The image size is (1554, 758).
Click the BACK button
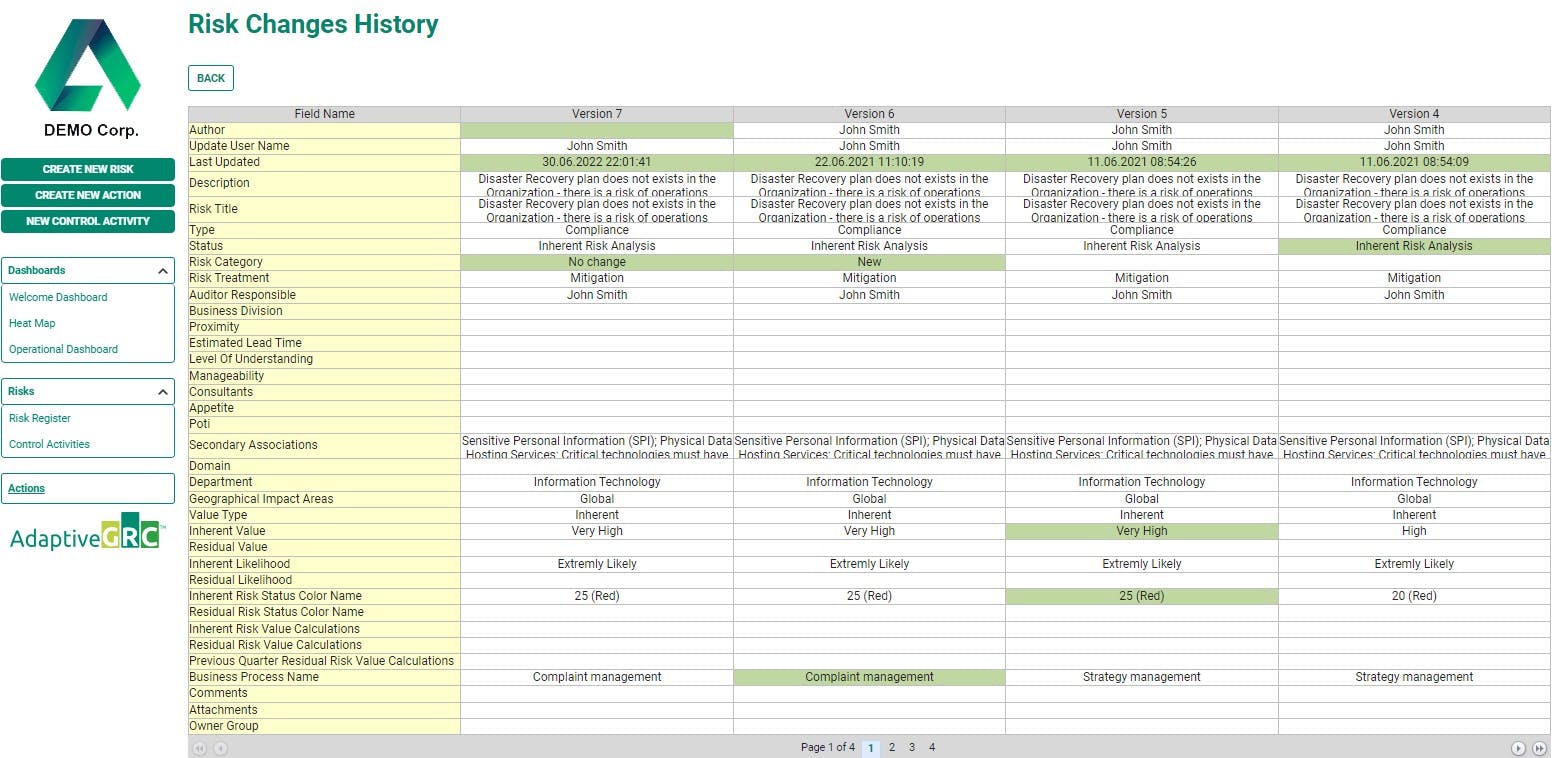point(211,78)
